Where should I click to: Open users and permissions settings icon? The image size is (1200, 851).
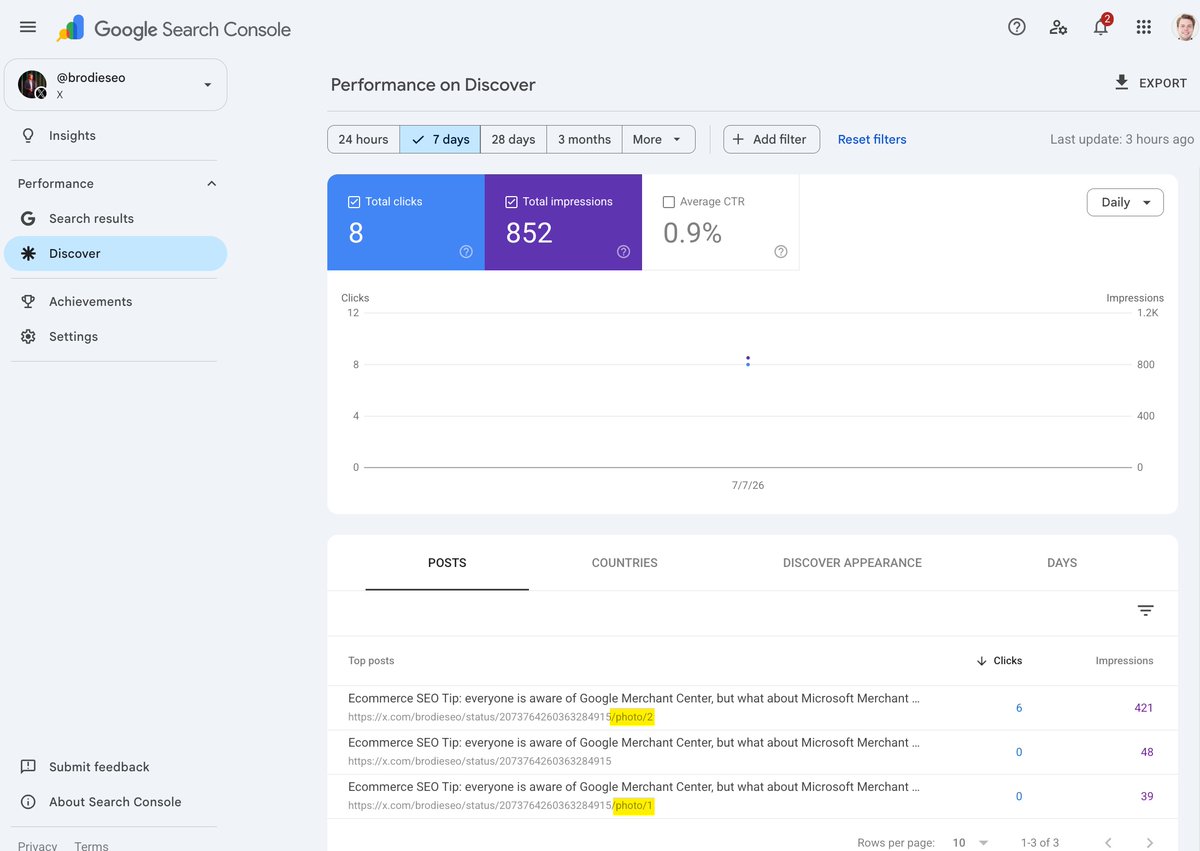1058,28
